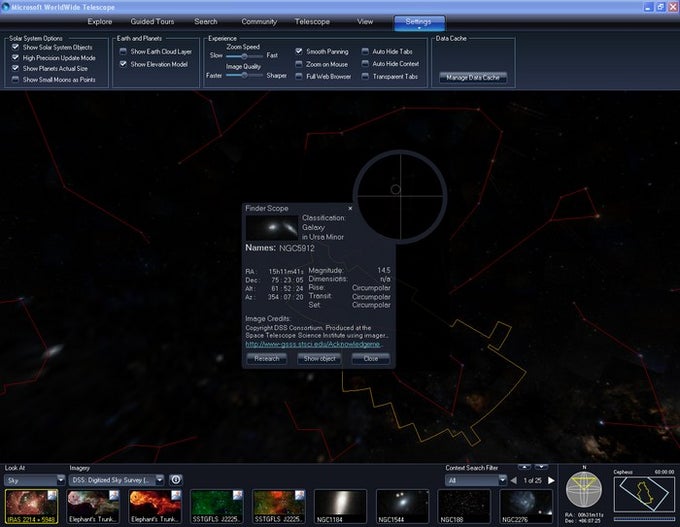Viewport: 680px width, 527px height.
Task: Select the first SSTGFLS J2225 thumbnail
Action: [x=217, y=507]
